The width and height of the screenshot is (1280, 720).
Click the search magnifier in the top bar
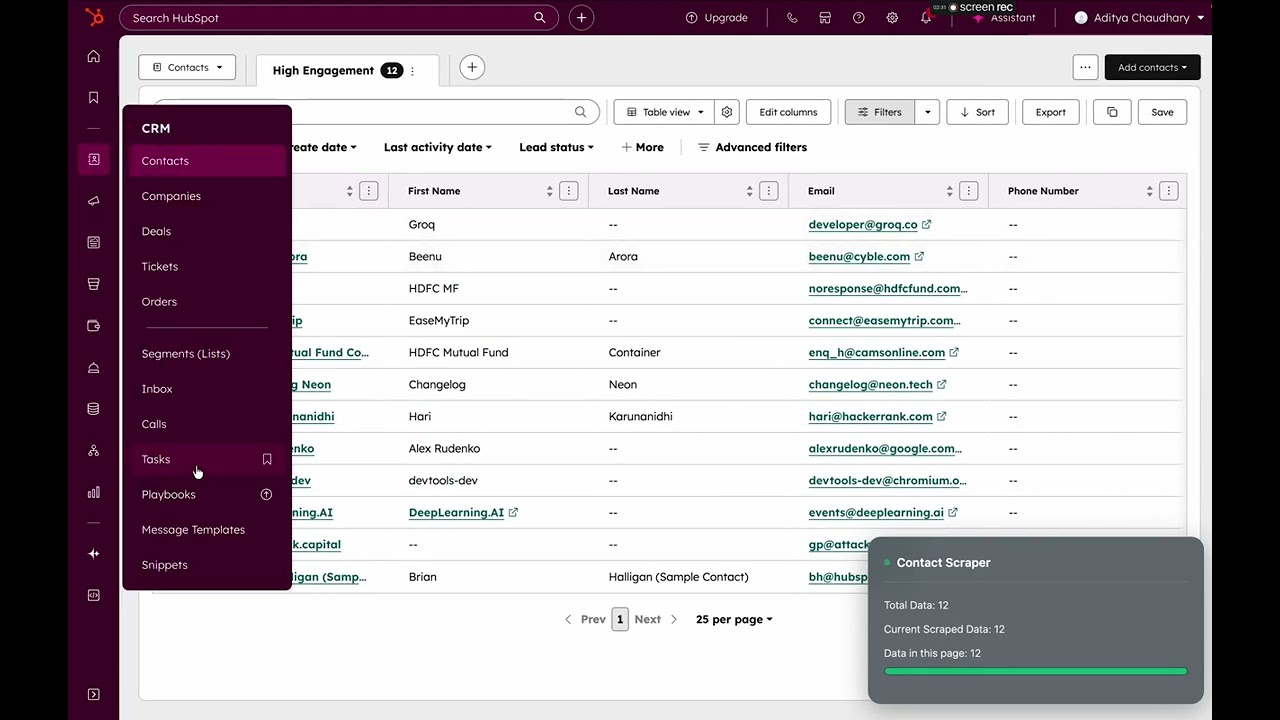[540, 17]
